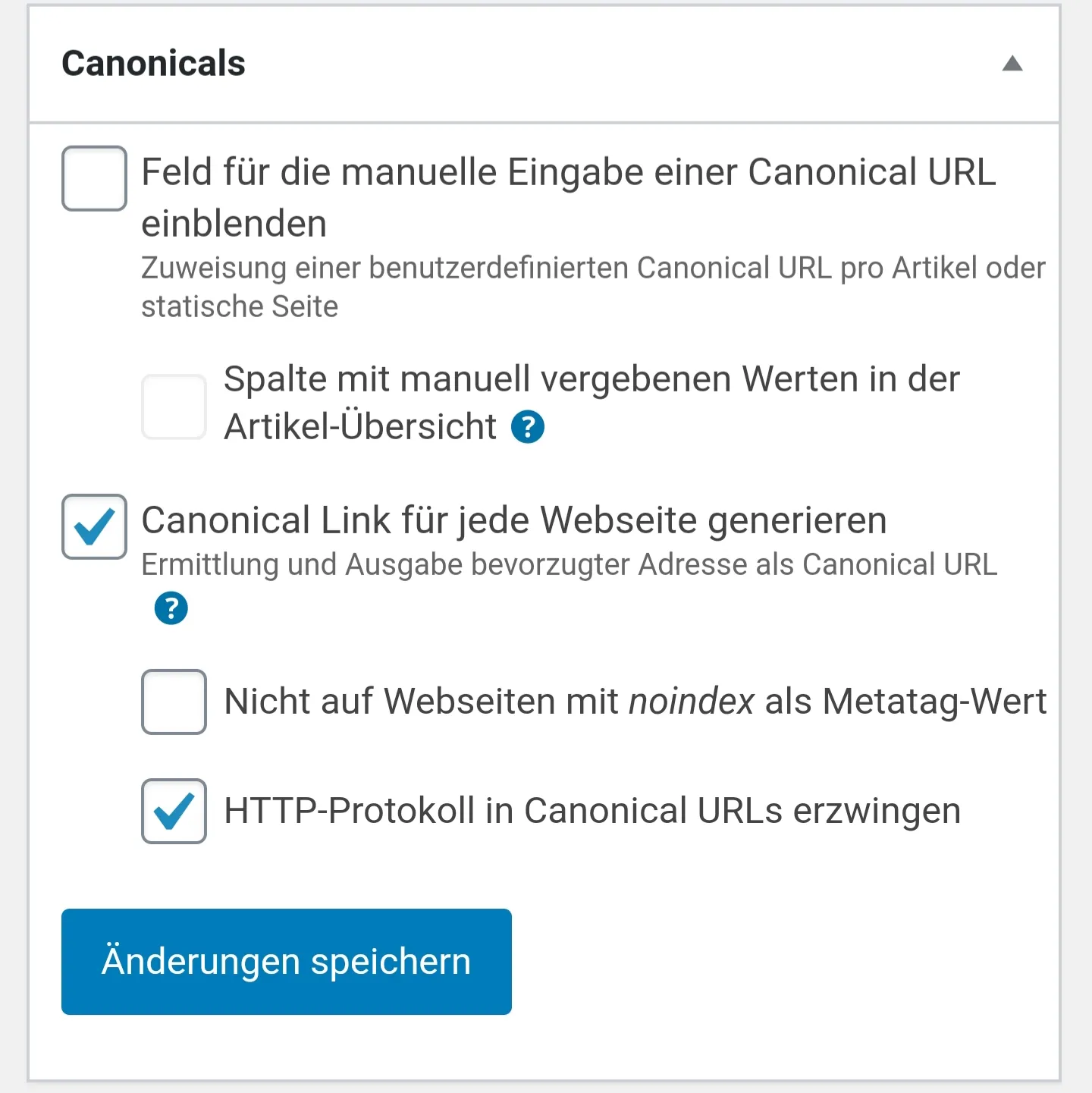Disable HTTP-Protokoll in Canonical URLs erzwingen checkbox

tap(174, 811)
